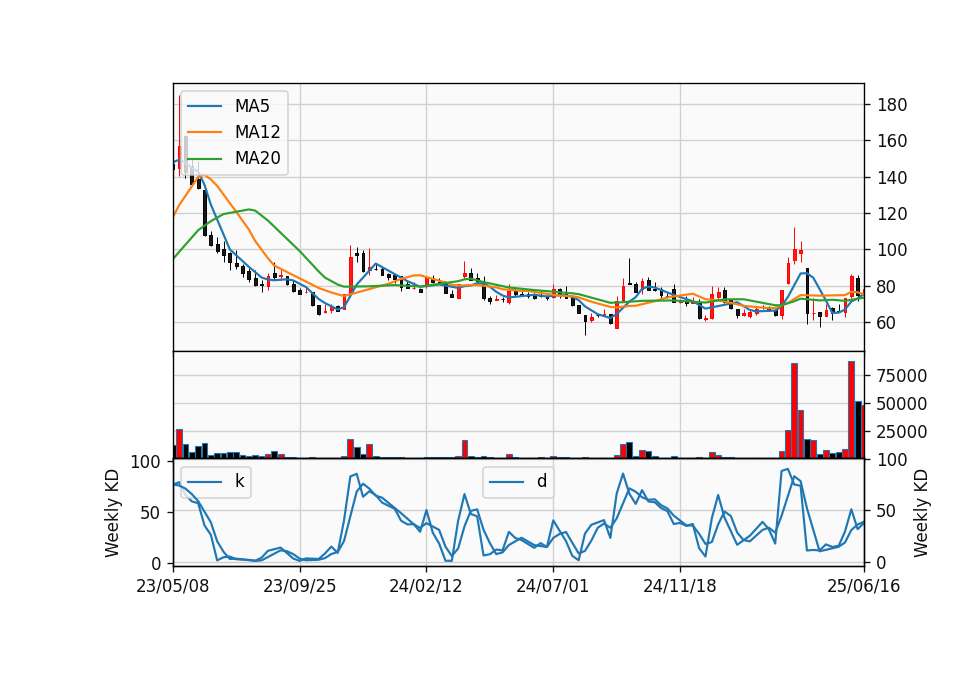Click the left Weekly KD axis title
Viewport: 960px width, 690px height.
(112, 514)
